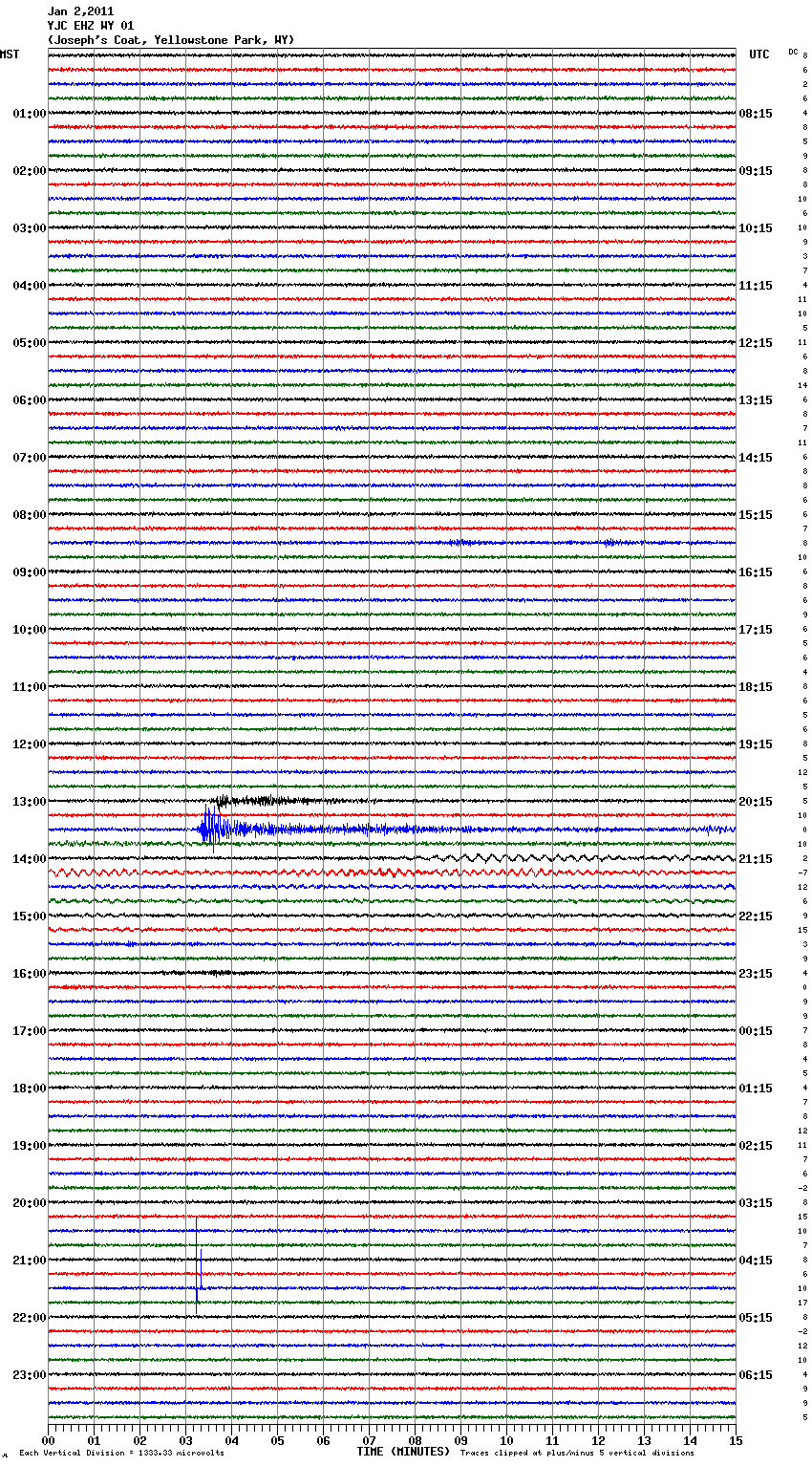Image resolution: width=812 pixels, height=1466 pixels.
Task: Click the "05:15" UTC time label
Action: pyautogui.click(x=756, y=1318)
